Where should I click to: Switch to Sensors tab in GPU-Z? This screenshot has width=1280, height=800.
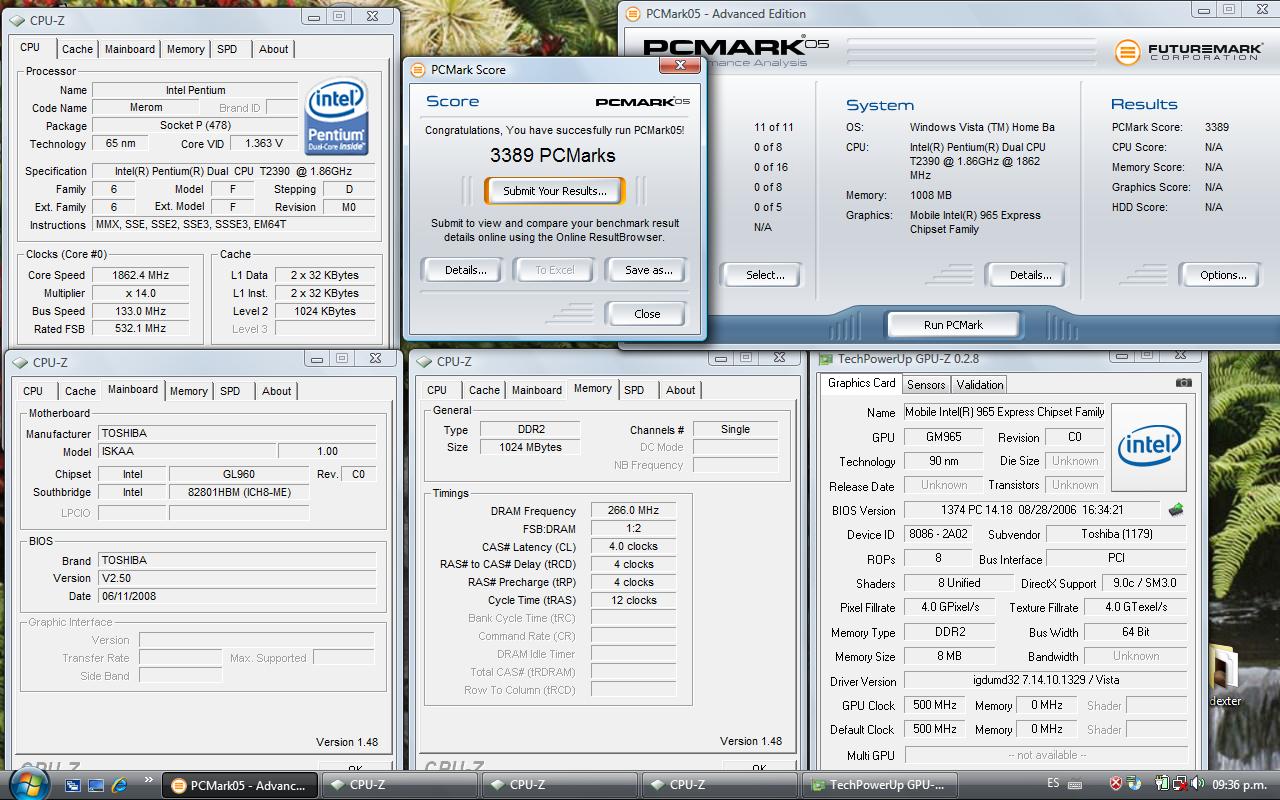(926, 385)
